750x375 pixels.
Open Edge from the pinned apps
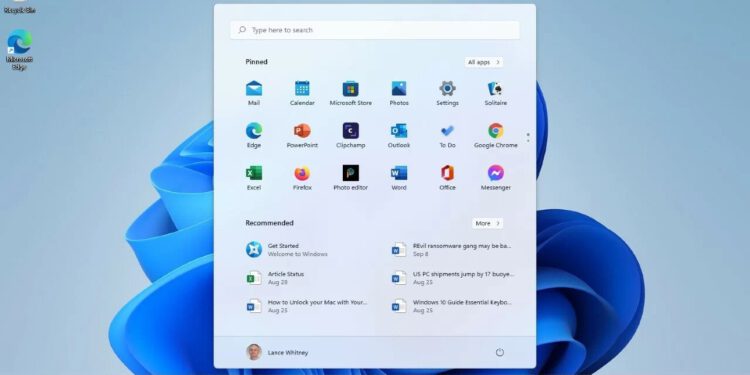pos(254,135)
